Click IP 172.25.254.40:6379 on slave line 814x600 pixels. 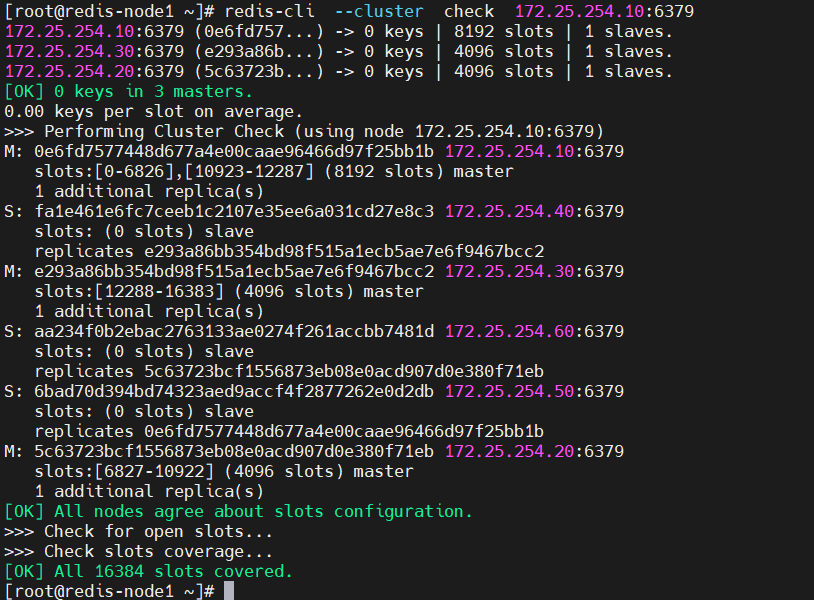(534, 211)
